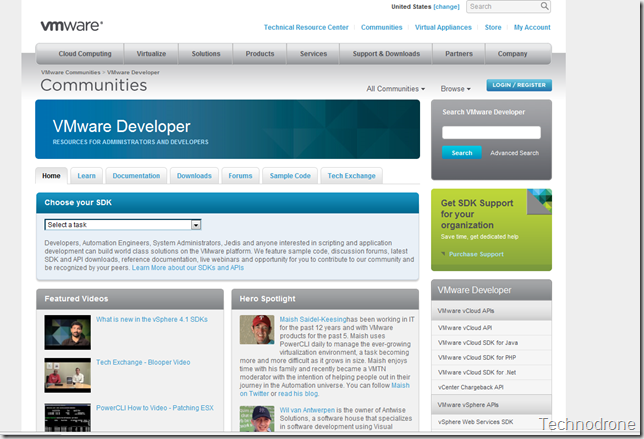The image size is (644, 439).
Task: Expand the All Communities dropdown
Action: 396,89
